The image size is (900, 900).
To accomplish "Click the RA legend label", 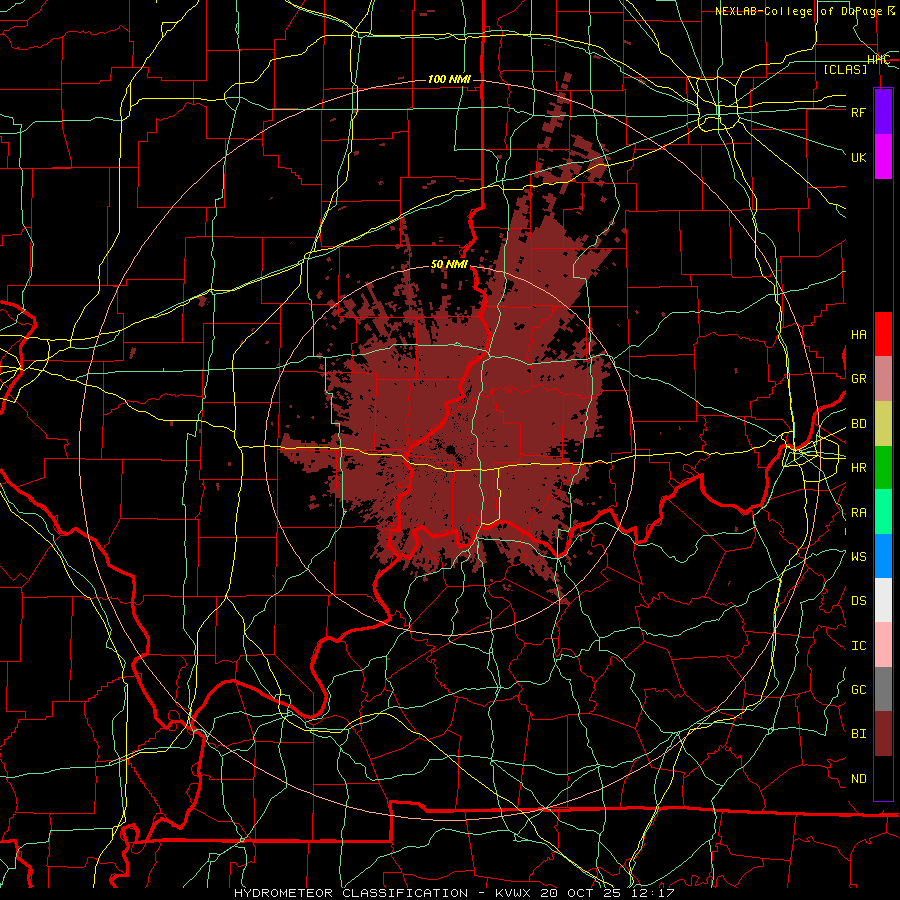I will pos(858,513).
